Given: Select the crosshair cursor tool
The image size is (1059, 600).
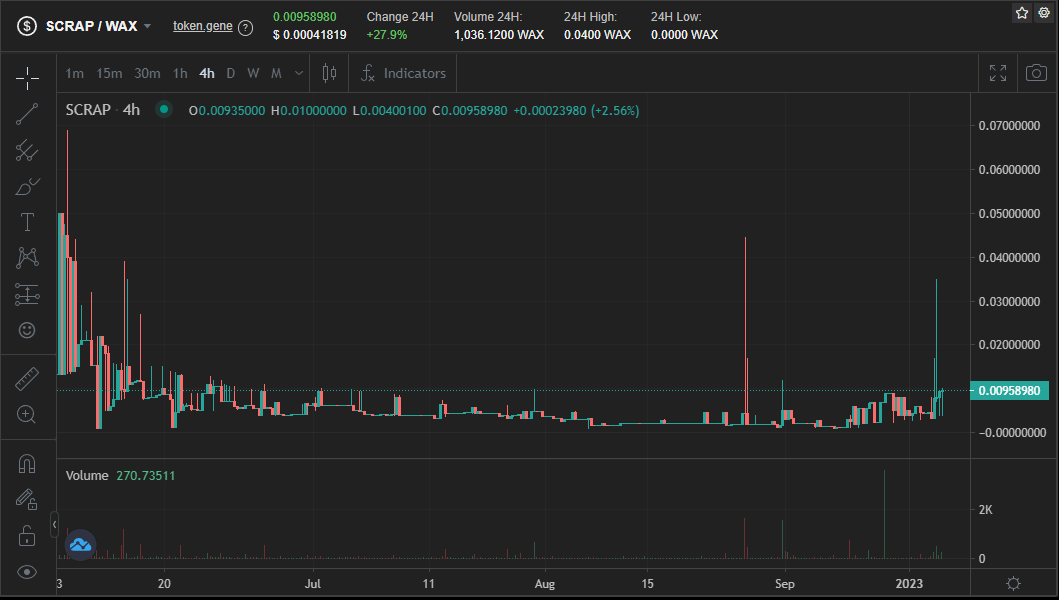Looking at the screenshot, I should (27, 78).
